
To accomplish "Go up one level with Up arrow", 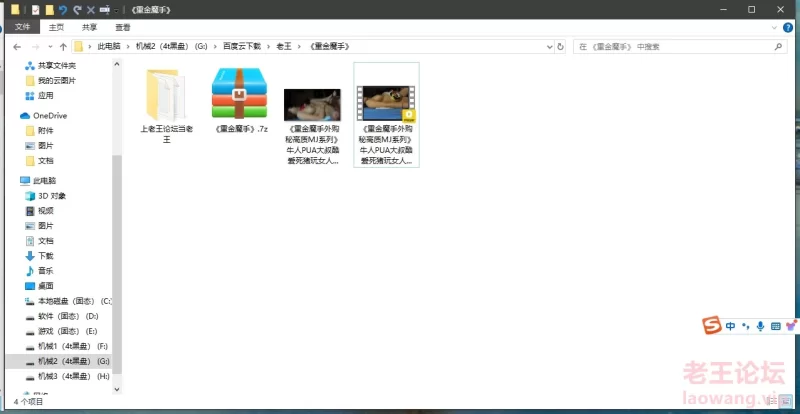I will (63, 46).
